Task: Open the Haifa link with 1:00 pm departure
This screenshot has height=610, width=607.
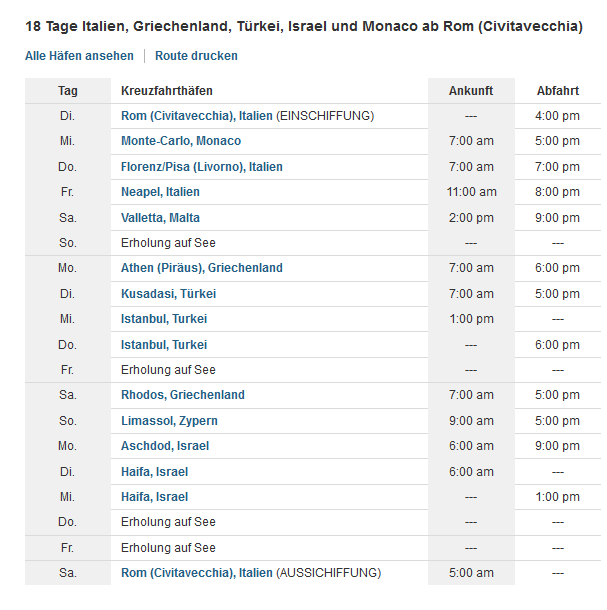Action: click(154, 497)
